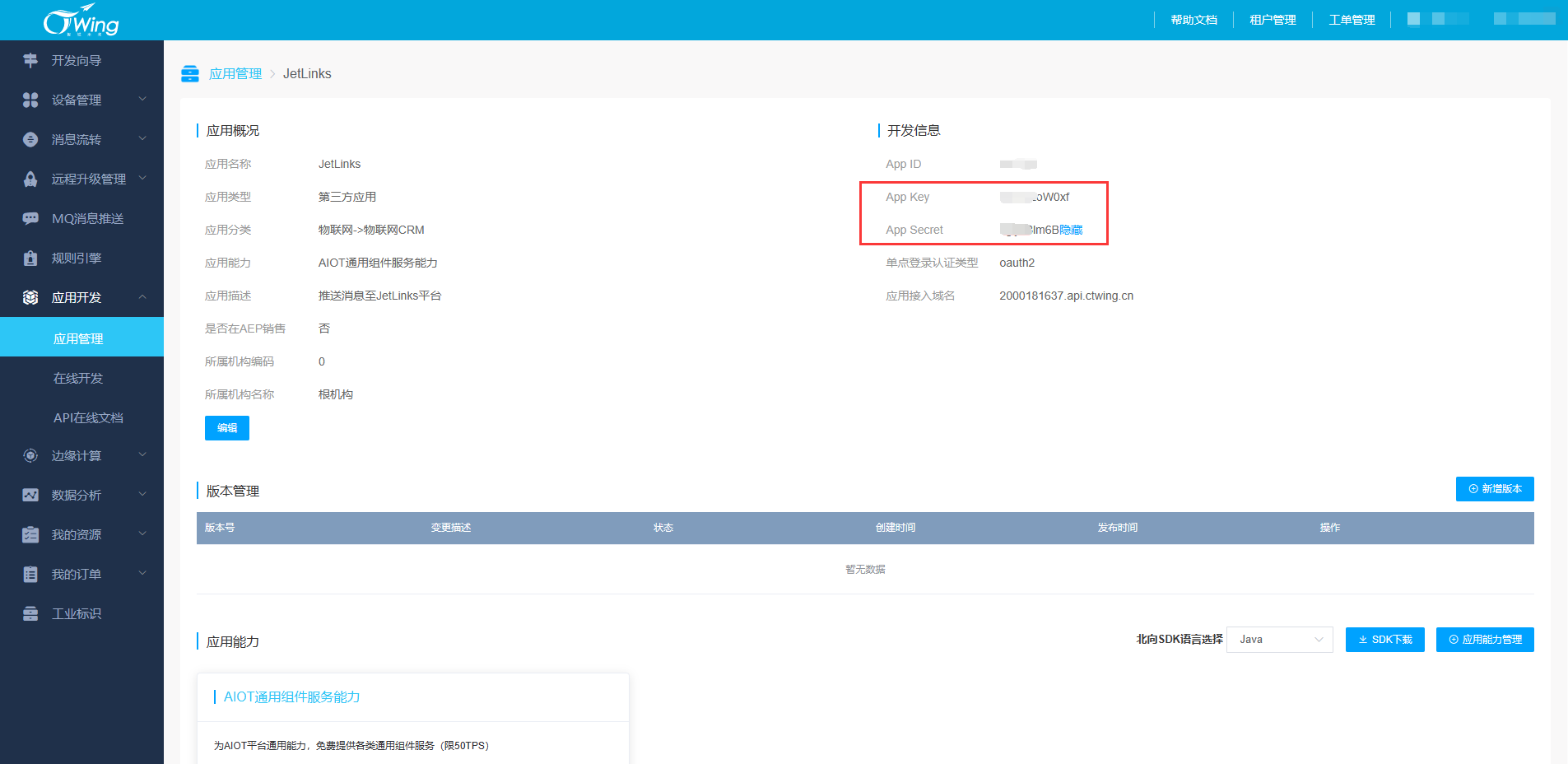
Task: Open the 北向SDK语言选择 Java dropdown
Action: pos(1279,640)
